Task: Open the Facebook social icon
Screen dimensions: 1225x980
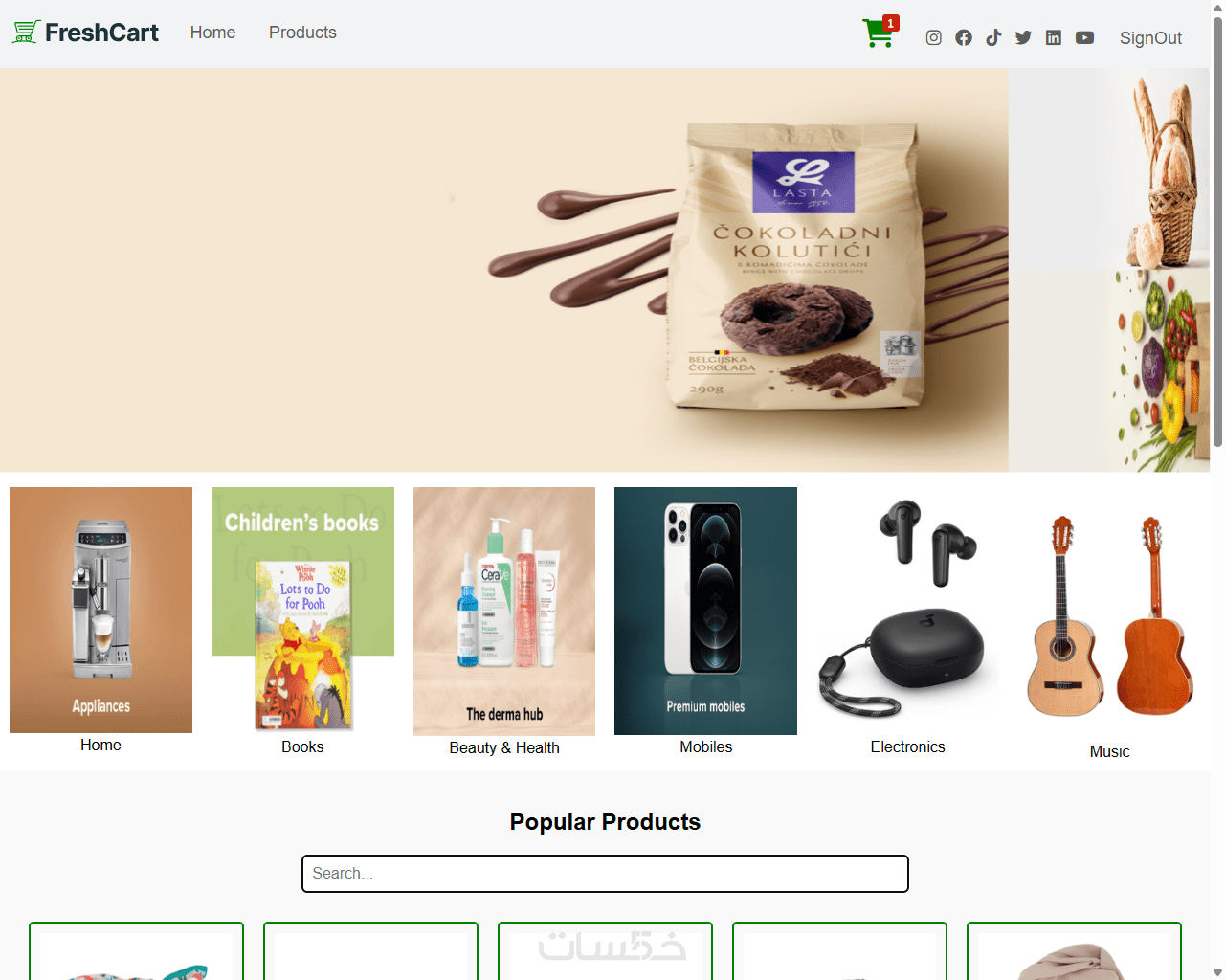Action: click(964, 37)
